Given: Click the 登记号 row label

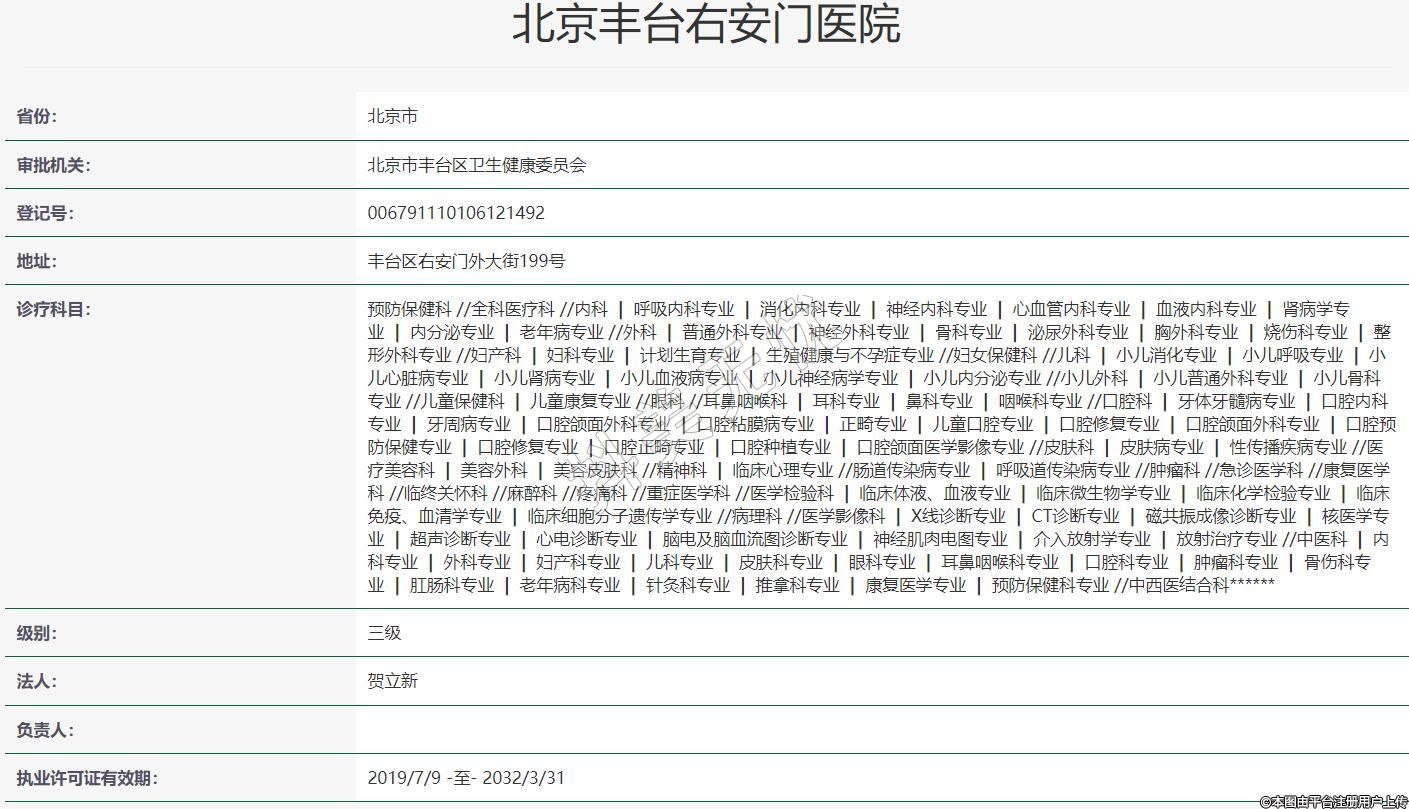Looking at the screenshot, I should coord(45,213).
